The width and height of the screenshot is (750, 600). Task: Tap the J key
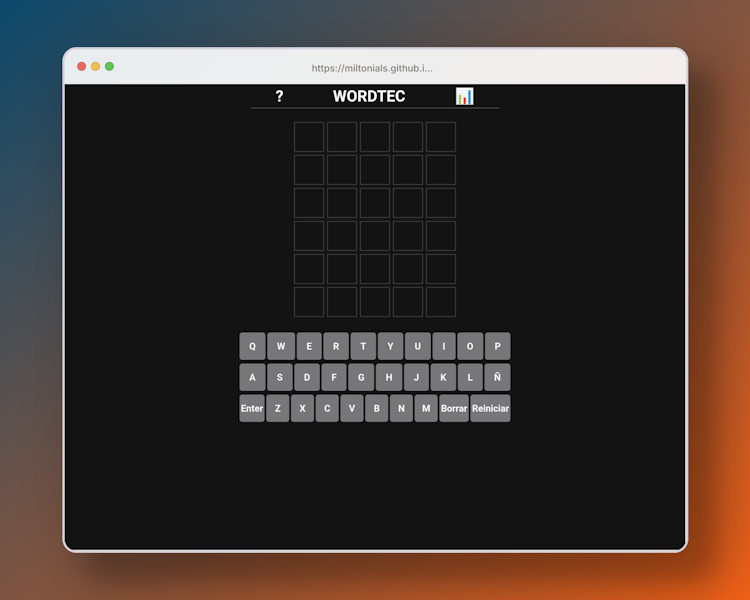pos(416,377)
